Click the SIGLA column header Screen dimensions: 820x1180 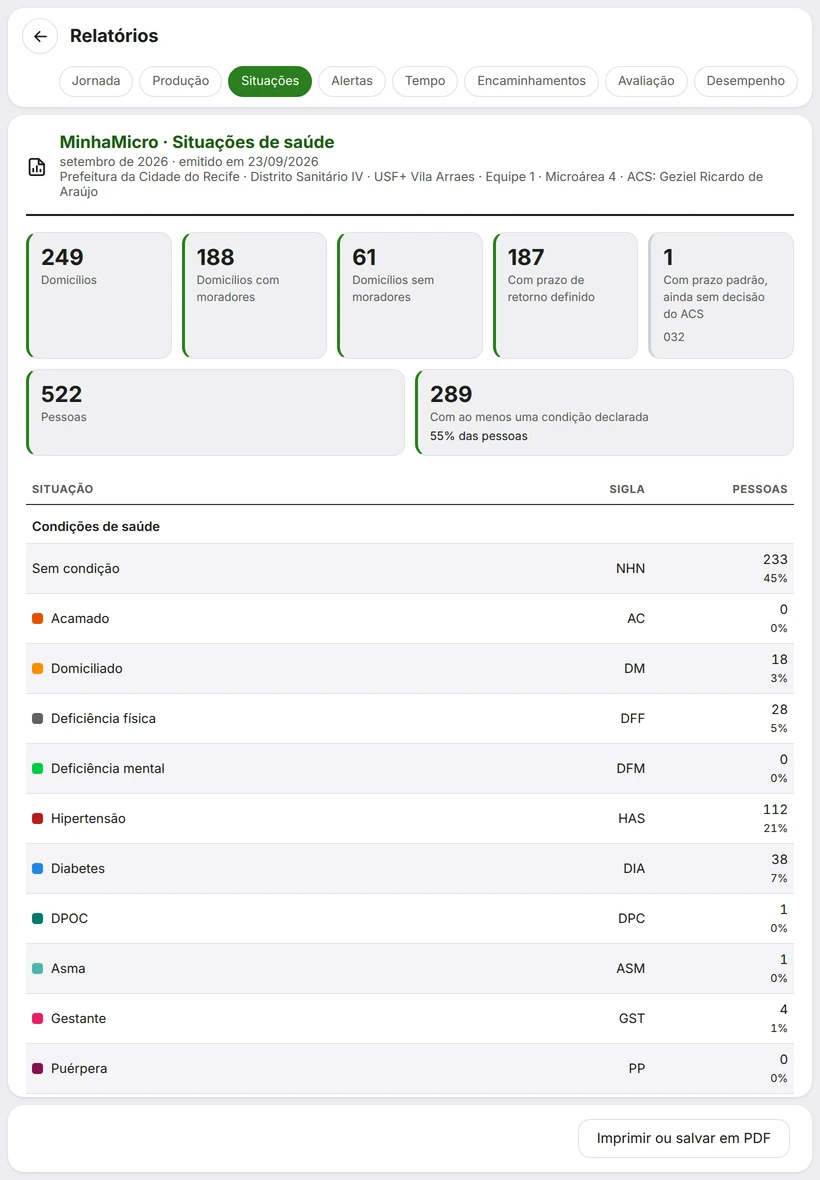[627, 489]
